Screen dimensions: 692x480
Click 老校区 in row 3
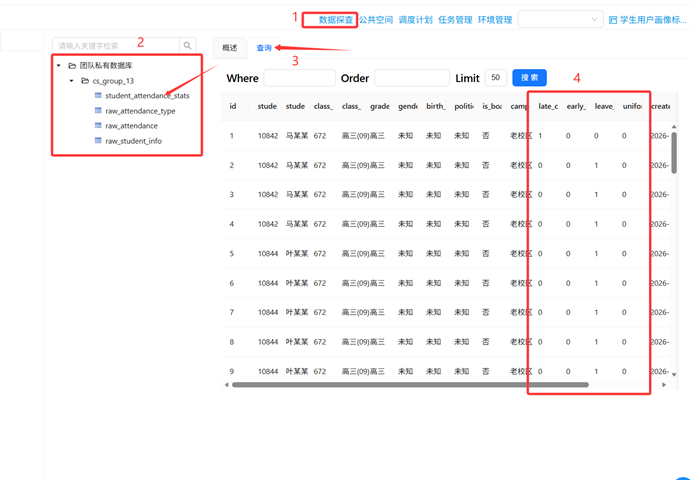[x=521, y=194]
